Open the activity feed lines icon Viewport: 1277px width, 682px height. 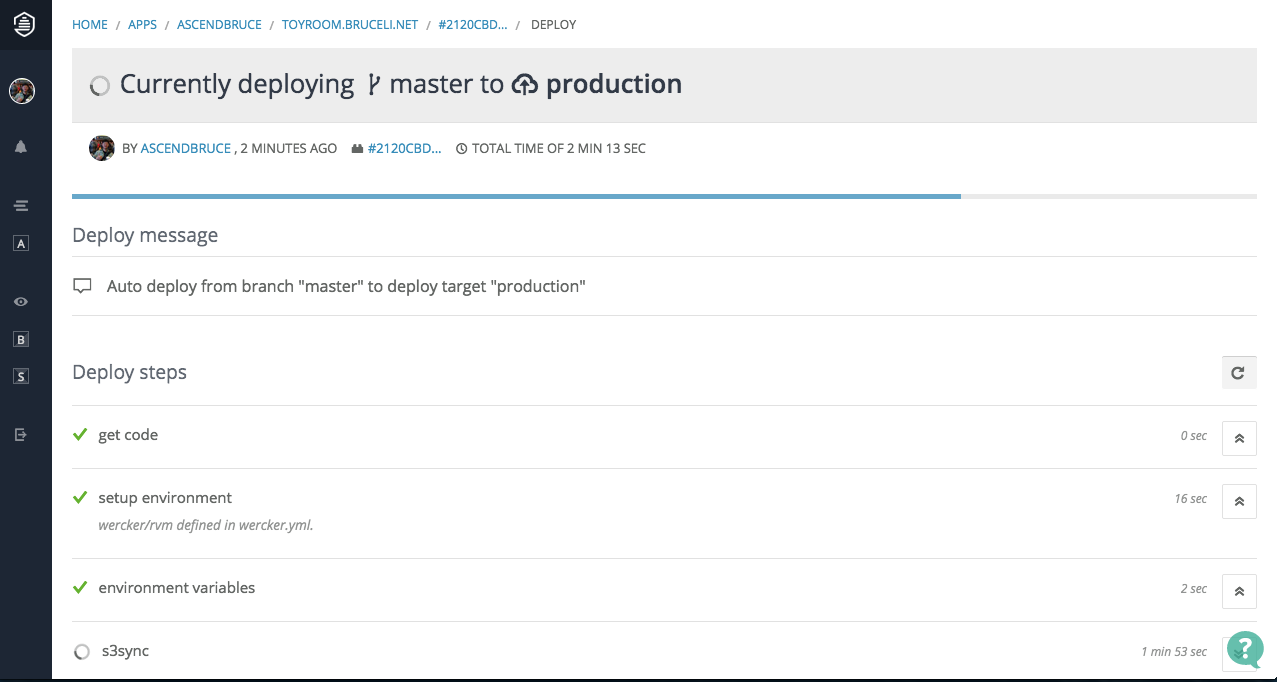pyautogui.click(x=21, y=206)
